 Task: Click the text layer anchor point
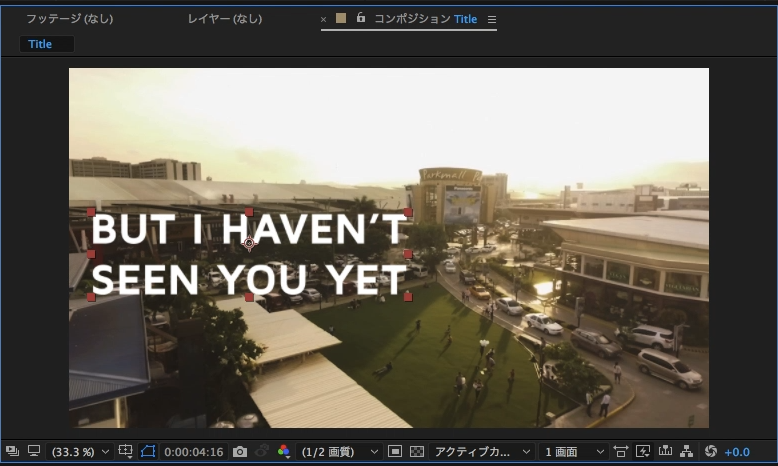click(x=249, y=243)
